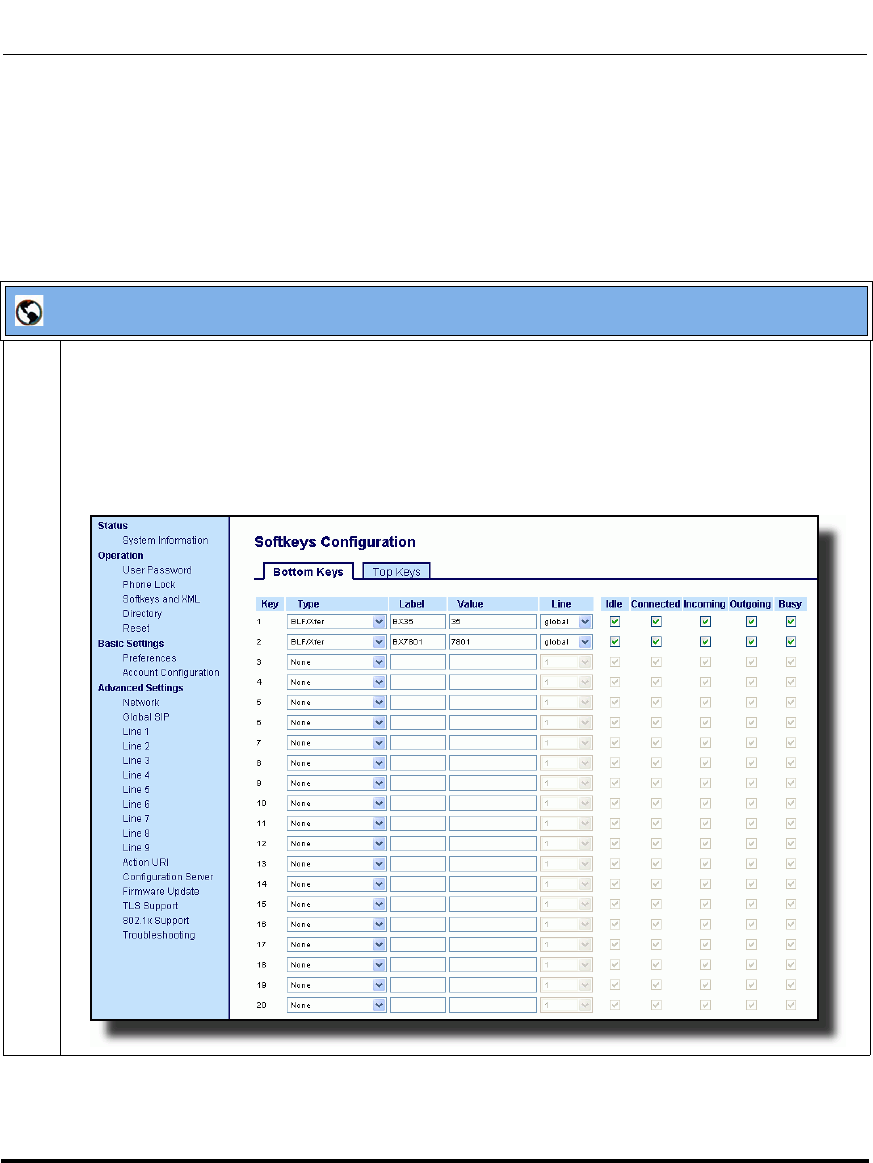Toggle Busy checkbox for key 1

791,622
